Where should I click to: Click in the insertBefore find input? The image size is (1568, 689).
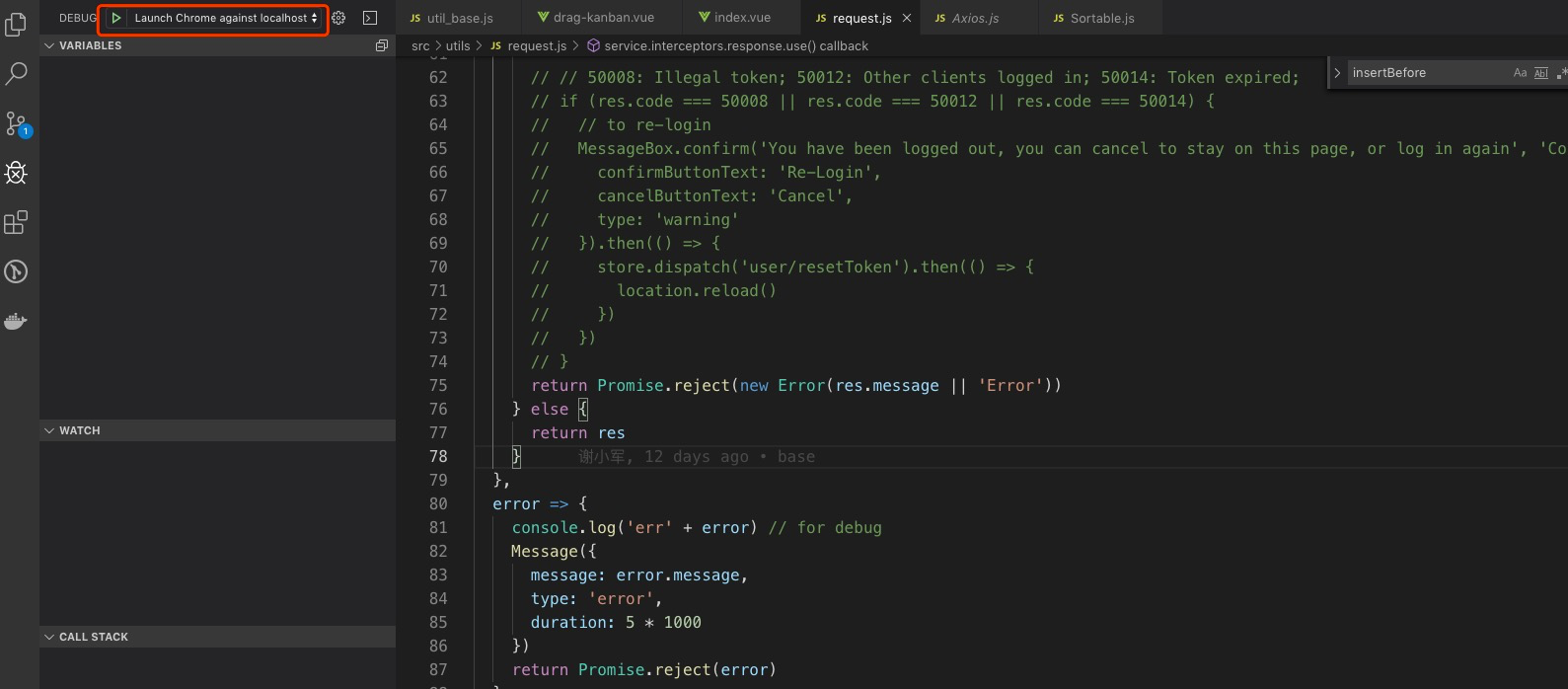pos(1426,73)
